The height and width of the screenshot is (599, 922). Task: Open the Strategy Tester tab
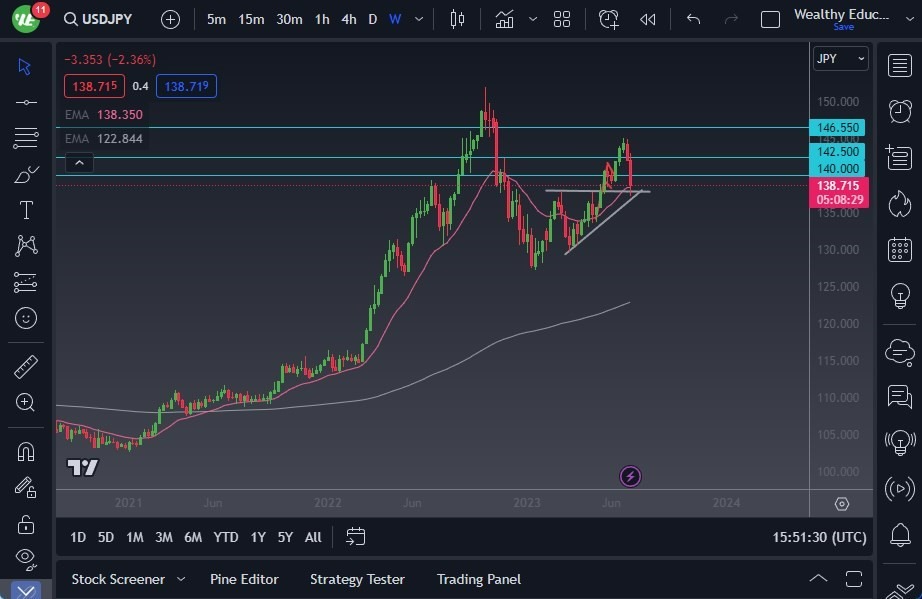click(357, 578)
